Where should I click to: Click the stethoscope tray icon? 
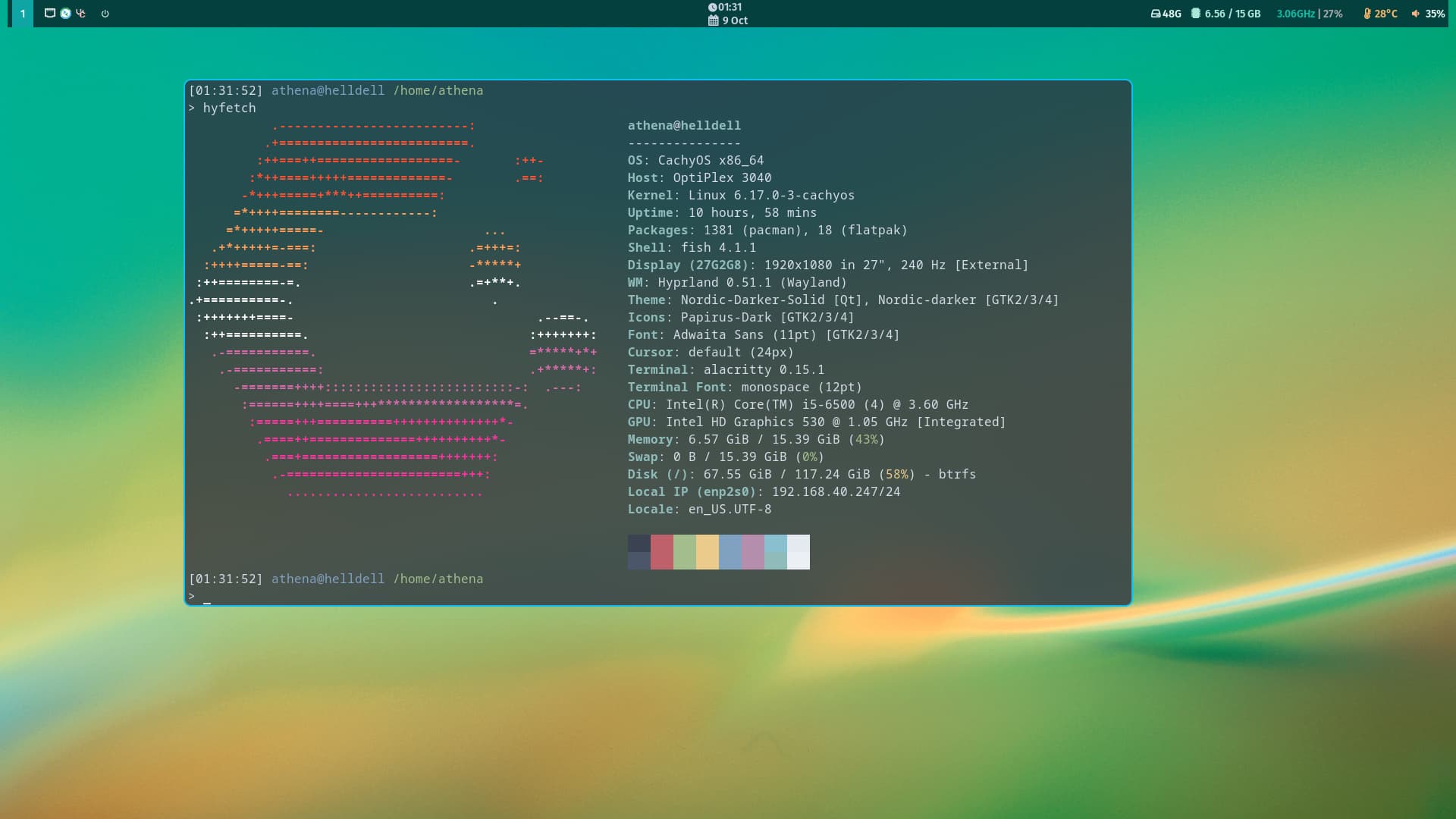80,13
